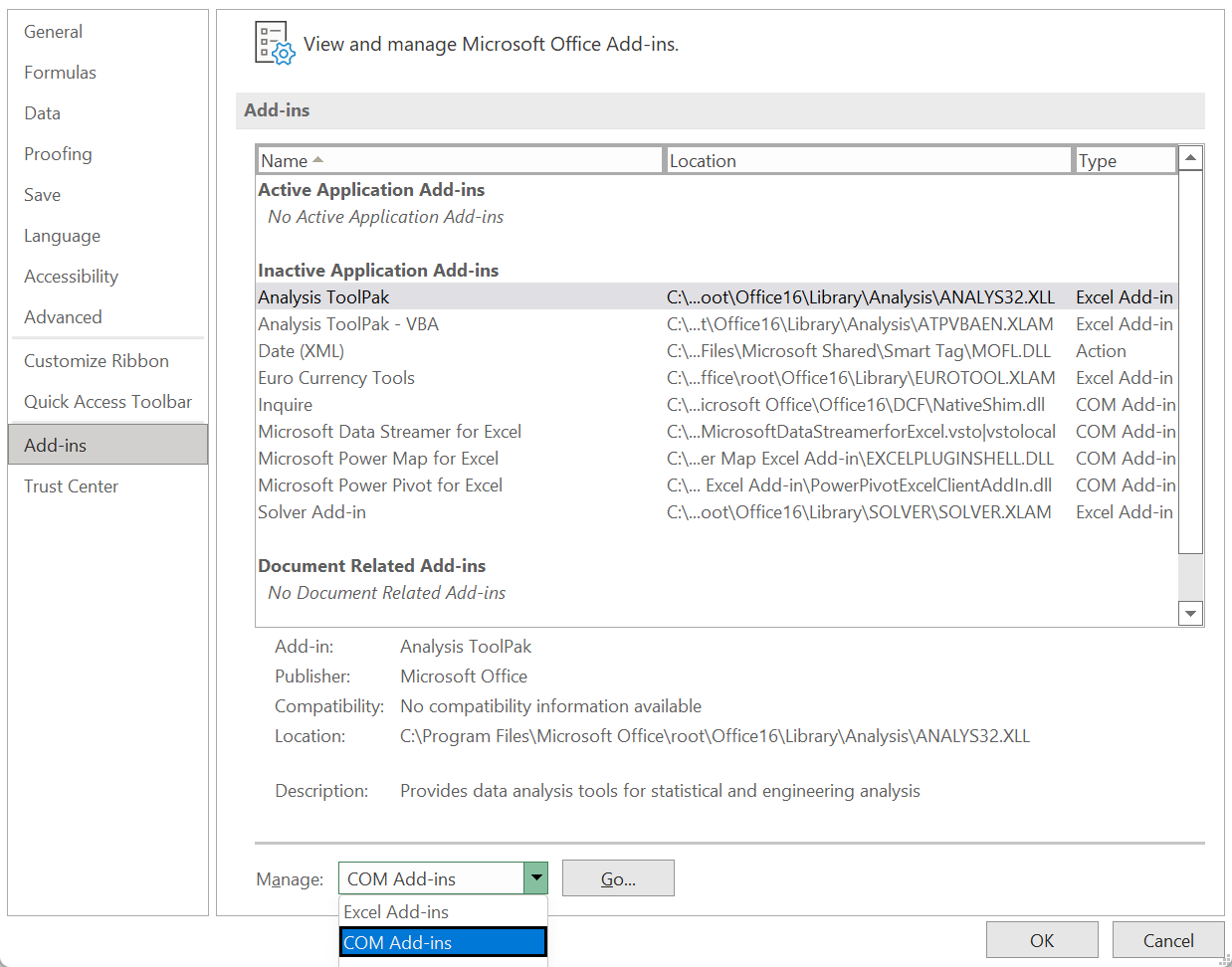Select Microsoft Power Pivot for Excel
Viewport: 1232px width, 967px height.
tap(380, 484)
